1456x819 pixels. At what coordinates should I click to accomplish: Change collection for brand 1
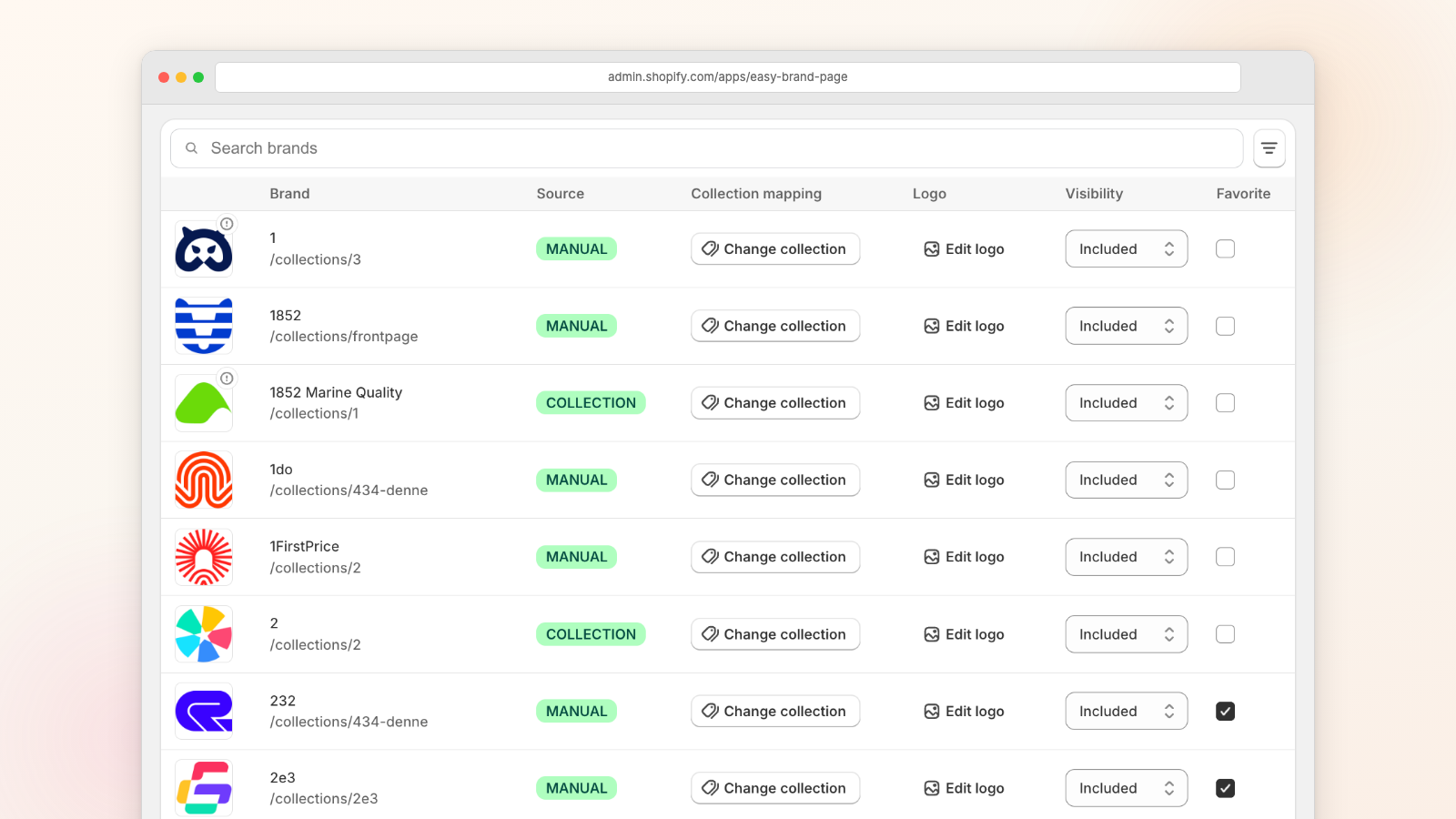tap(775, 249)
